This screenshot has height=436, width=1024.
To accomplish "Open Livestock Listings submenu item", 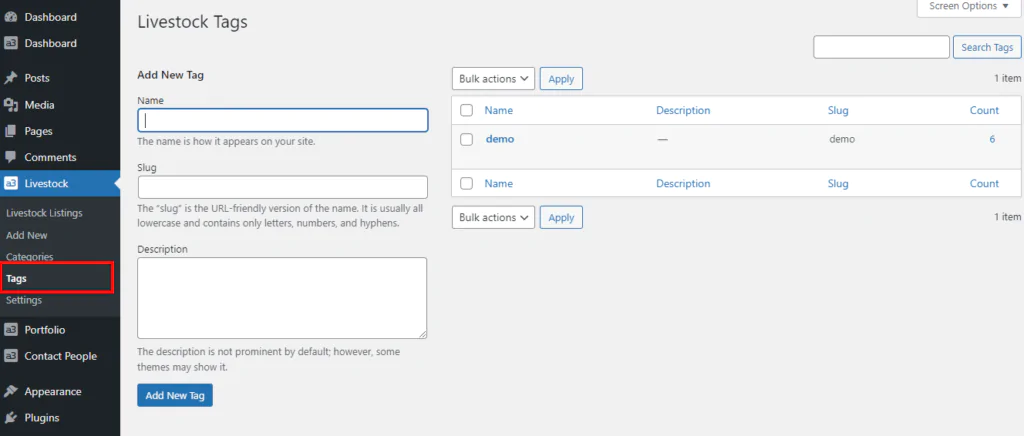I will (x=44, y=213).
